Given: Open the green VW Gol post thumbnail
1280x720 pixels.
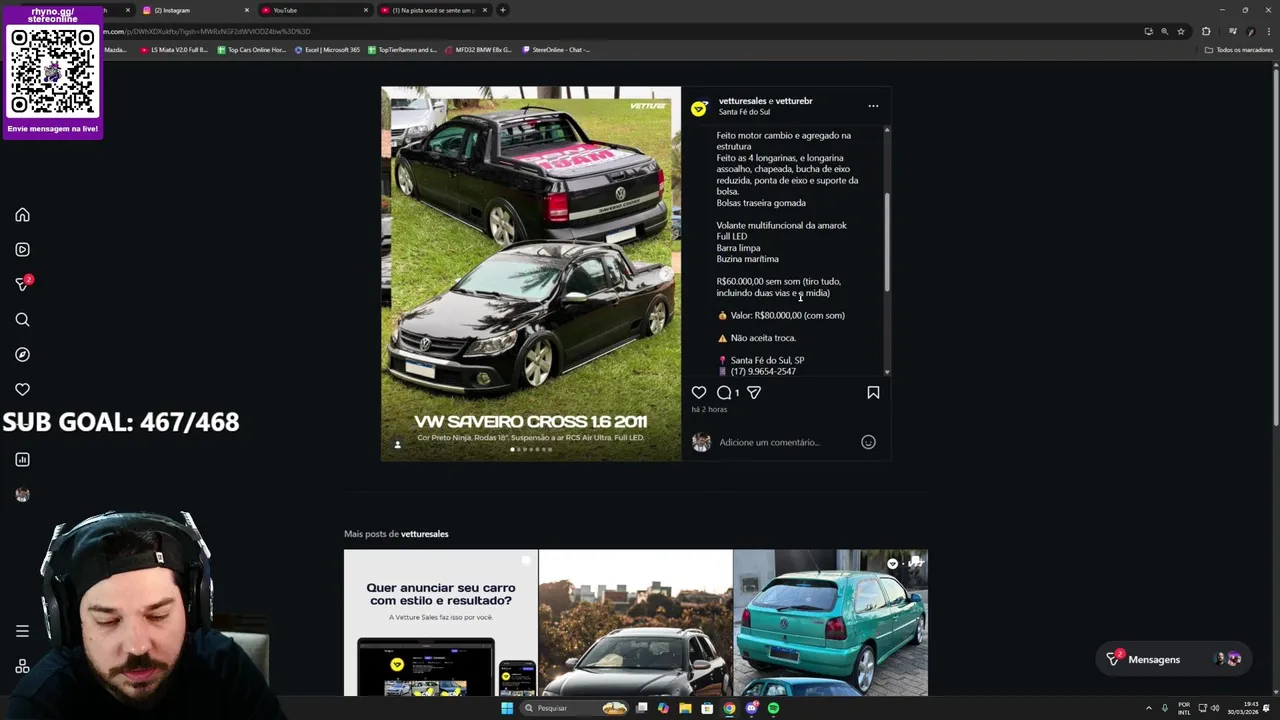Looking at the screenshot, I should pyautogui.click(x=830, y=623).
